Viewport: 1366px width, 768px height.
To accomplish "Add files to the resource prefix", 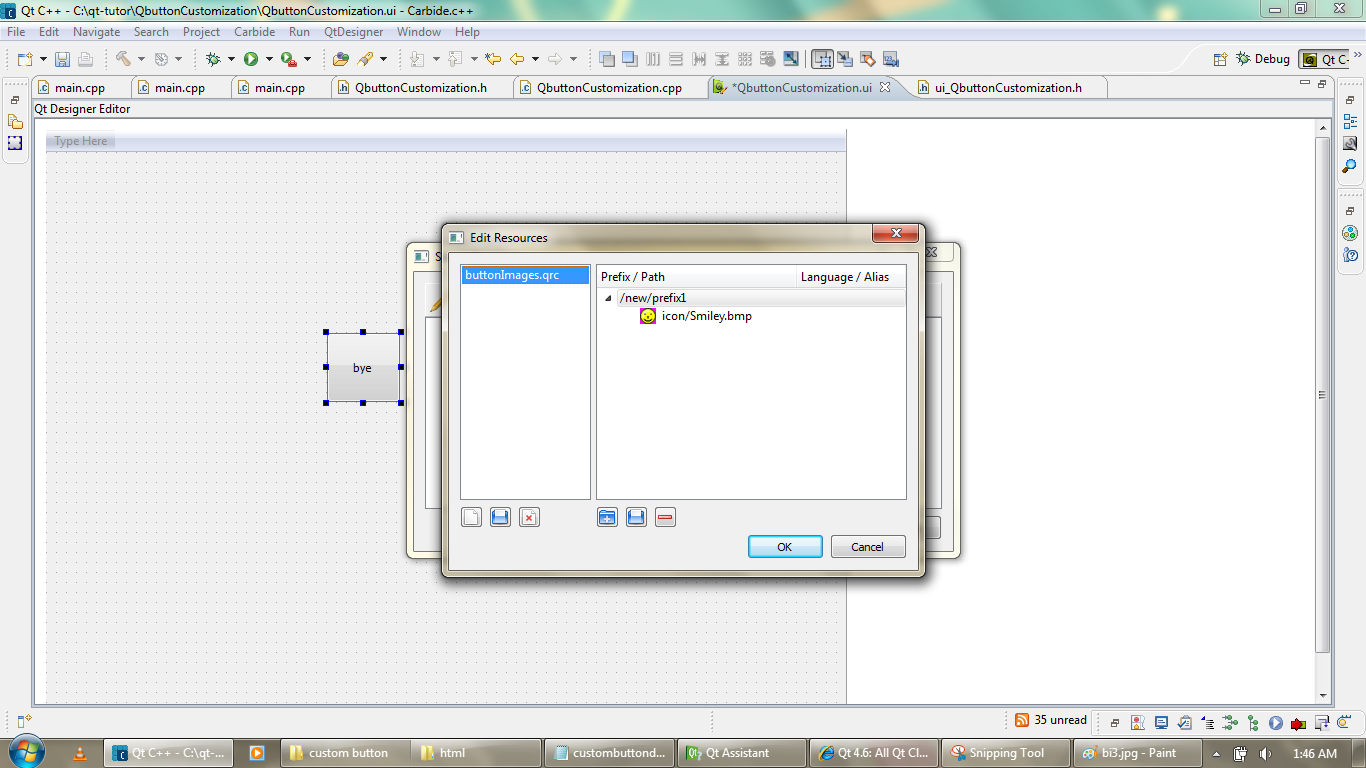I will coord(636,517).
